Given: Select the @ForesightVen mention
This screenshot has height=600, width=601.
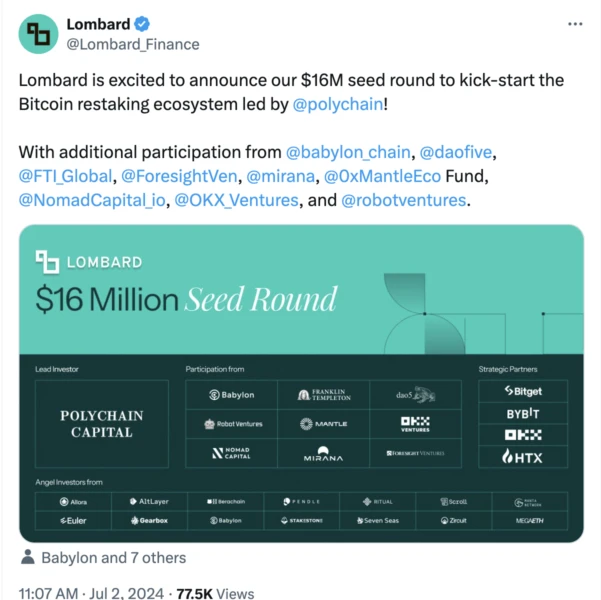Looking at the screenshot, I should tap(179, 176).
